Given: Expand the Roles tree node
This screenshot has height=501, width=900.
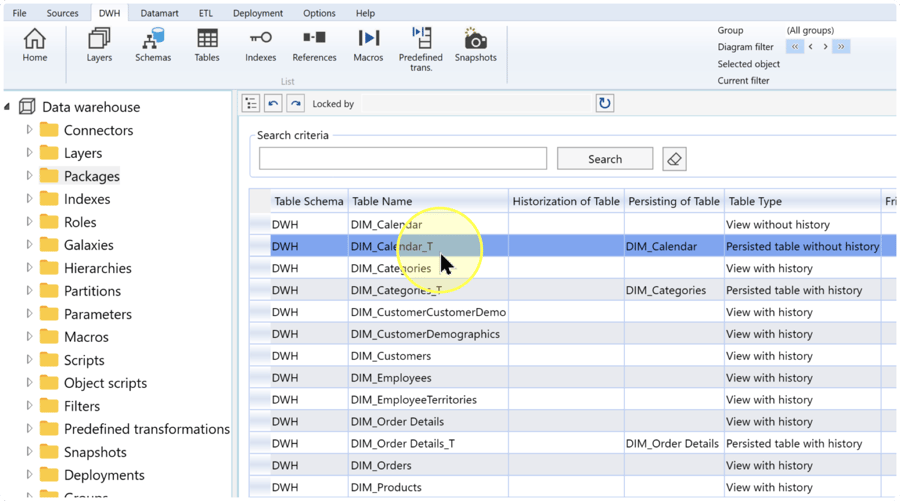Looking at the screenshot, I should click(29, 222).
